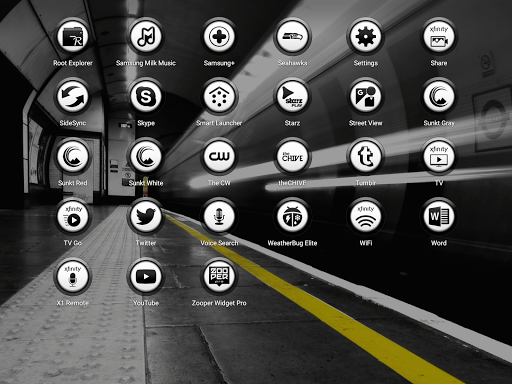
Task: Click the "Sunkt White" label
Action: point(146,183)
